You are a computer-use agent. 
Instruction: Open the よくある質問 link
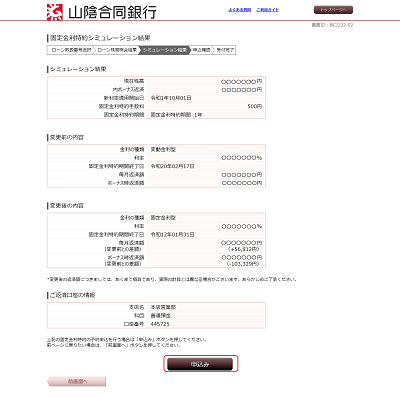(240, 10)
